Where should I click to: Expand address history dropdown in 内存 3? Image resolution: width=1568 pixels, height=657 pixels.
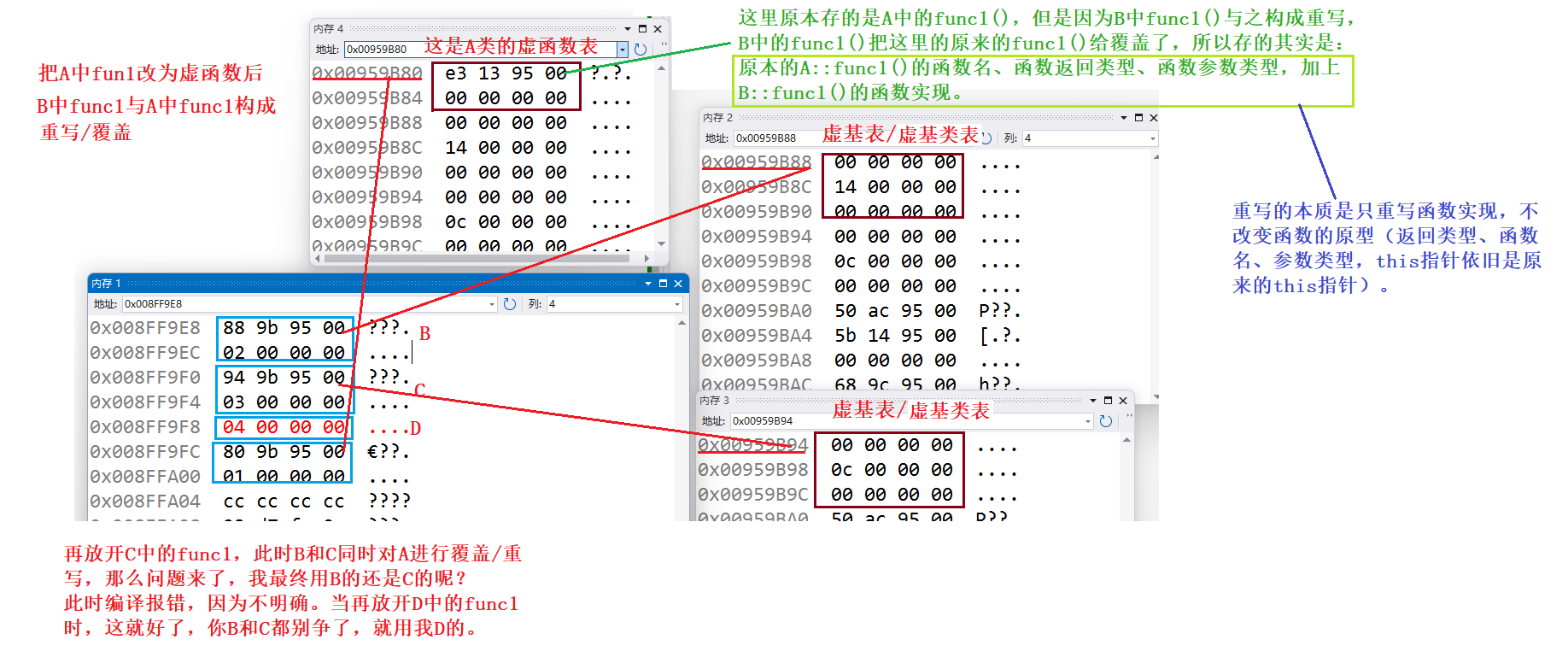1088,421
